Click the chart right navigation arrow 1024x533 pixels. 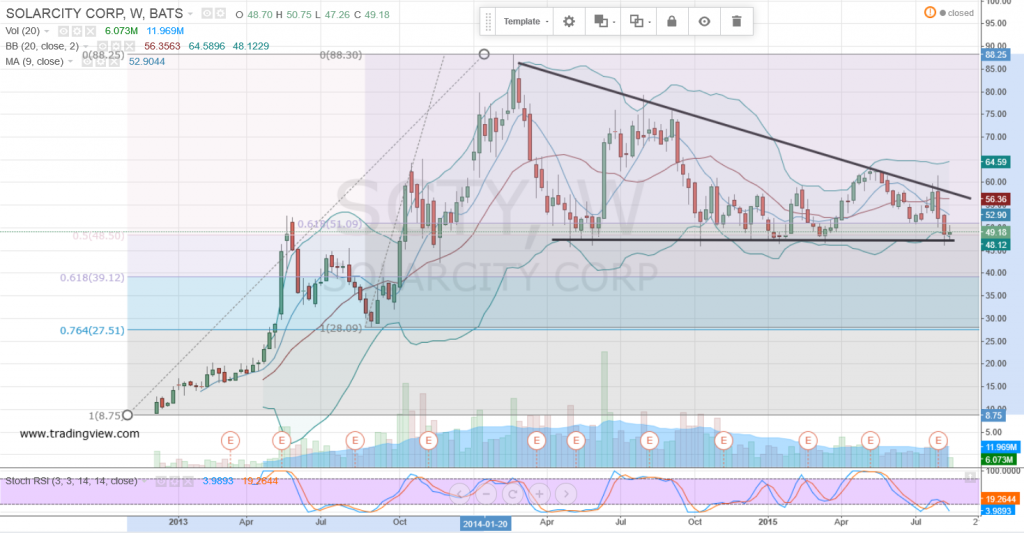point(566,494)
